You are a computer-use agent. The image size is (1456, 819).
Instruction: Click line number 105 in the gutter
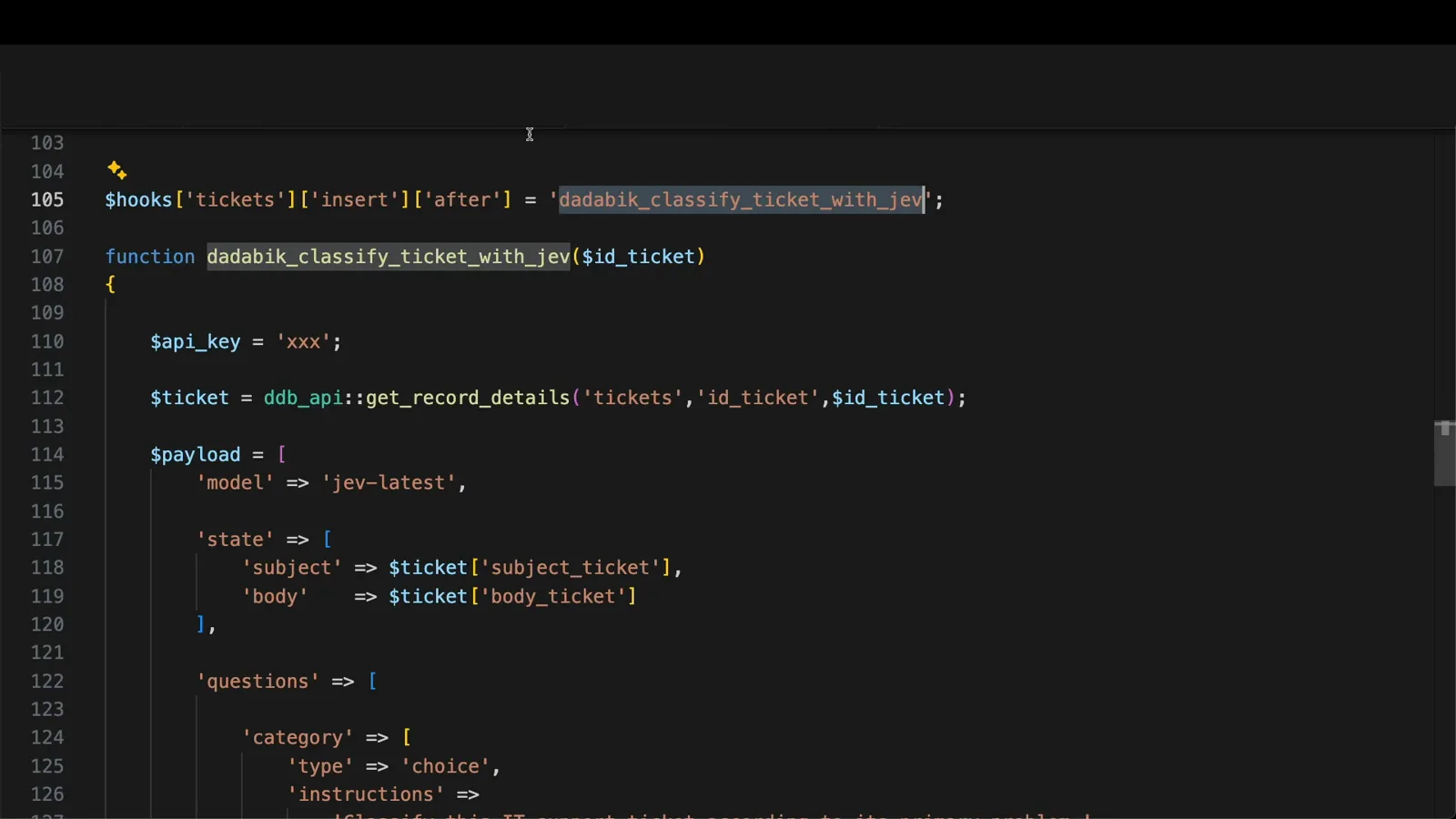(47, 199)
